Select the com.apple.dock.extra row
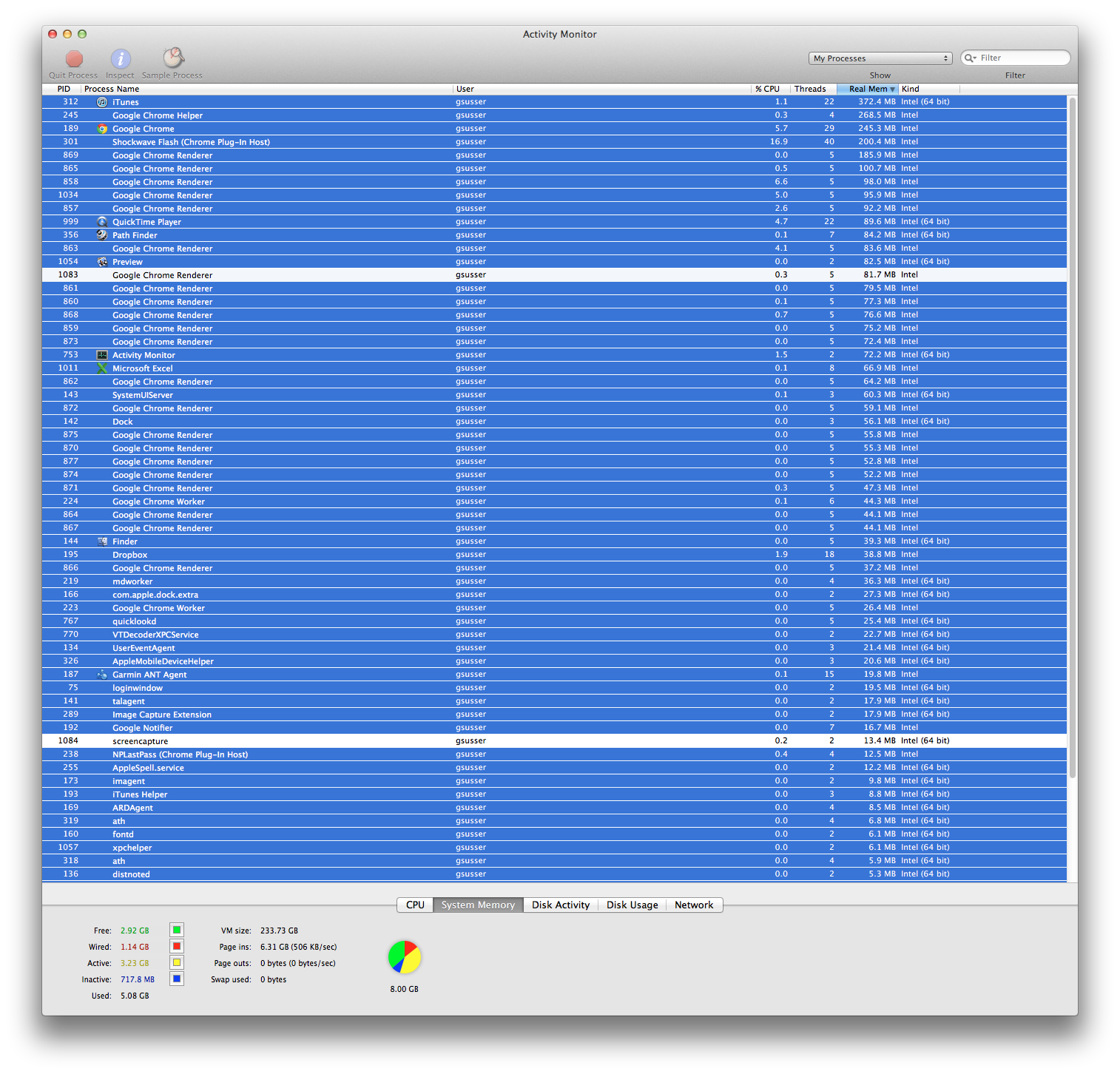 pyautogui.click(x=554, y=595)
